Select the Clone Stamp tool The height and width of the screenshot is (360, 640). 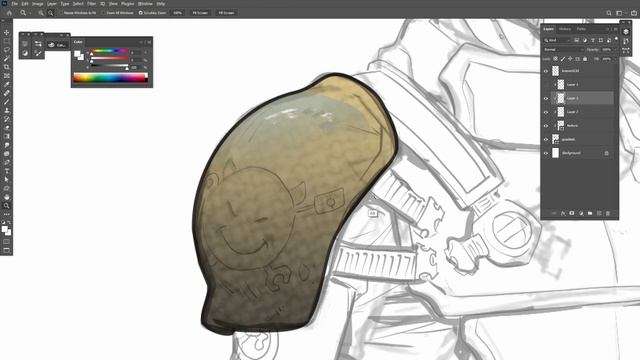[x=7, y=110]
